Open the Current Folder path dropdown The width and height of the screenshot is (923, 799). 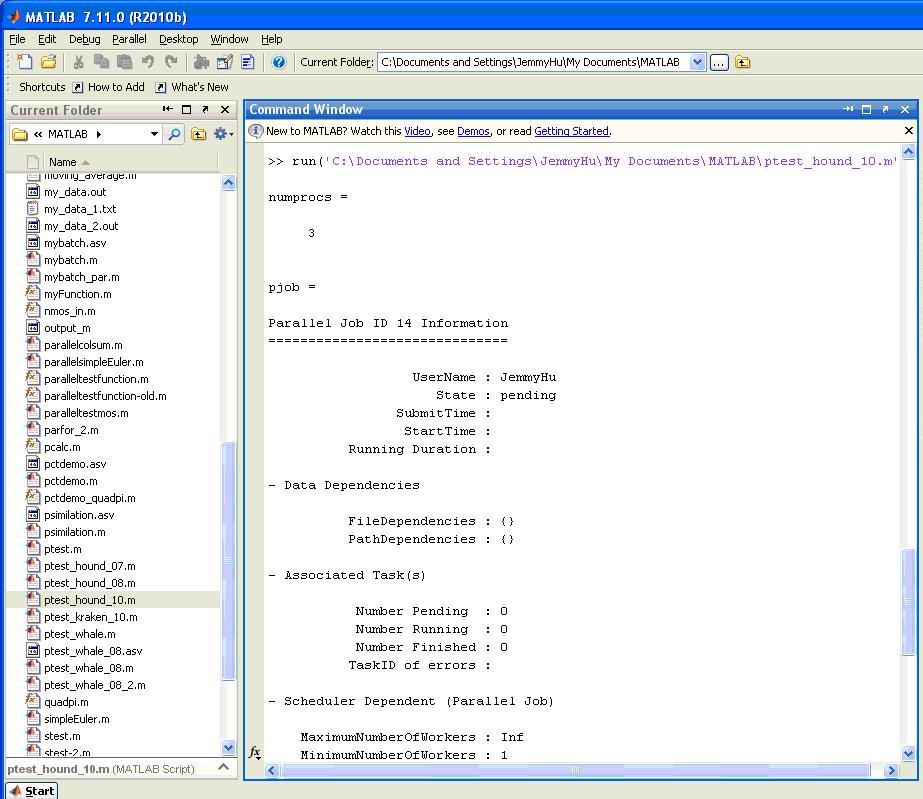(x=697, y=62)
